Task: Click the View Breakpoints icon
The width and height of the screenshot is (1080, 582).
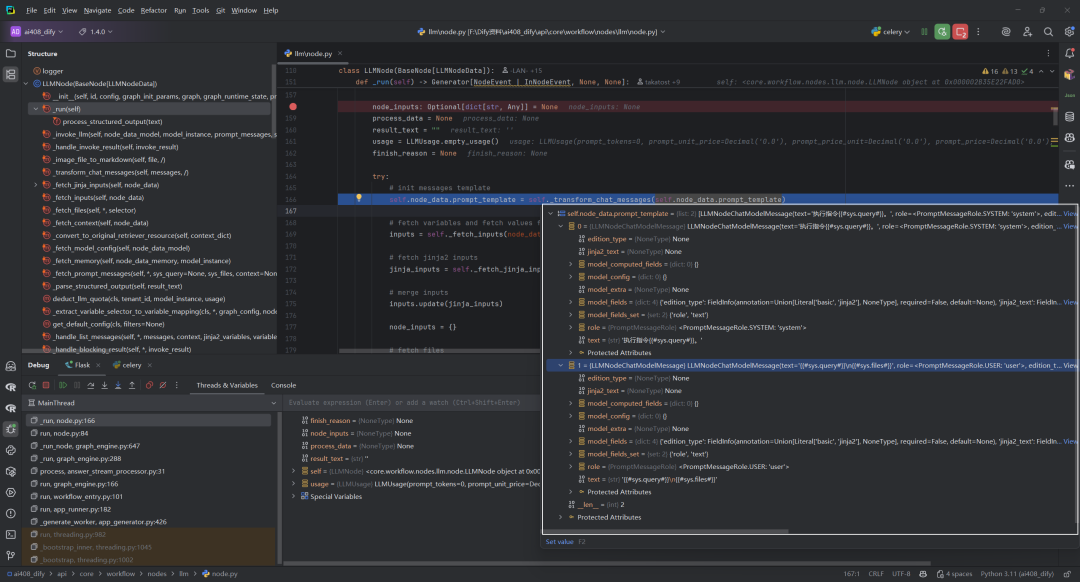Action: [149, 385]
